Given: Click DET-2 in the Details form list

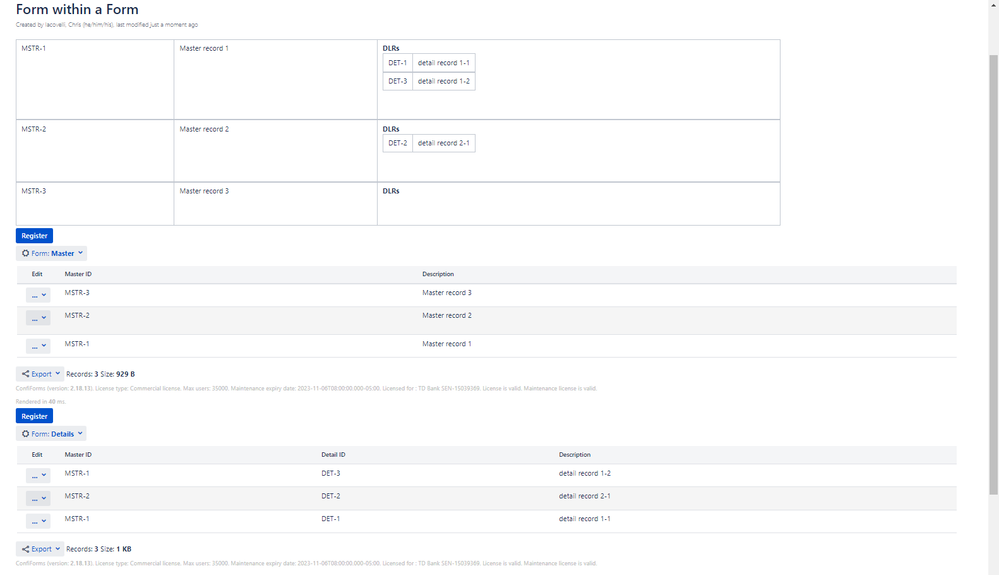Looking at the screenshot, I should (x=331, y=496).
